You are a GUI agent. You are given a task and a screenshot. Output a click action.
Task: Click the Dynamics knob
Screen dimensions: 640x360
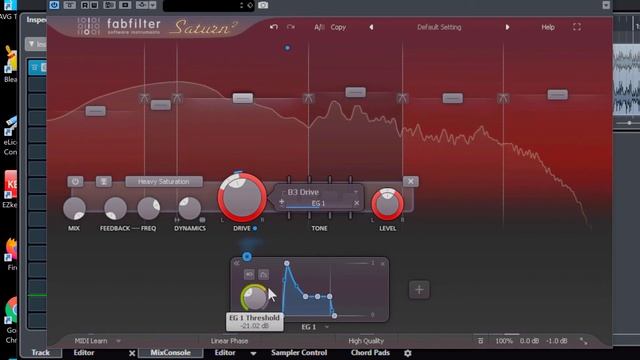190,208
